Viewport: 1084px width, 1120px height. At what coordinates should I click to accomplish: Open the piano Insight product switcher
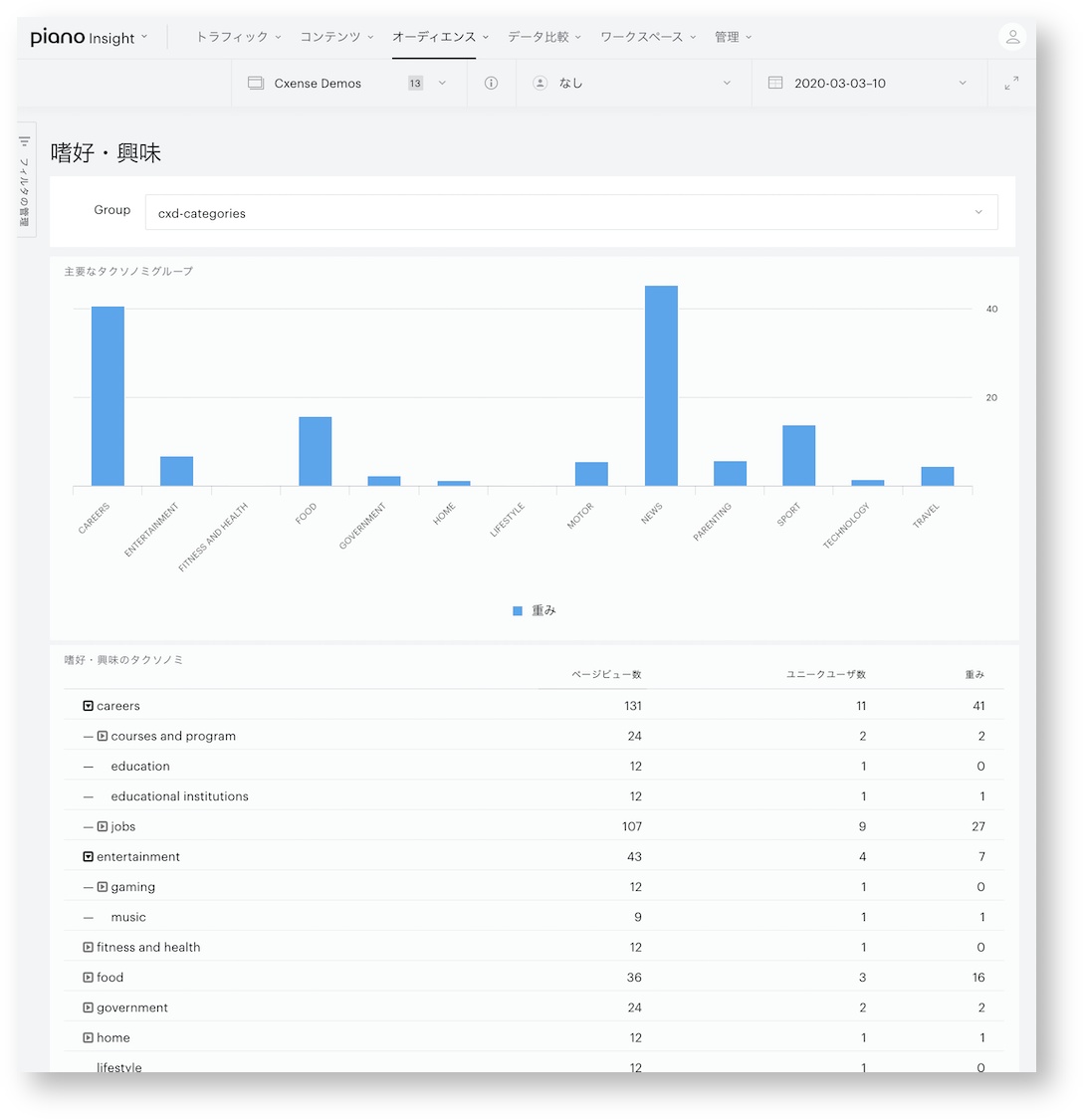(x=89, y=37)
